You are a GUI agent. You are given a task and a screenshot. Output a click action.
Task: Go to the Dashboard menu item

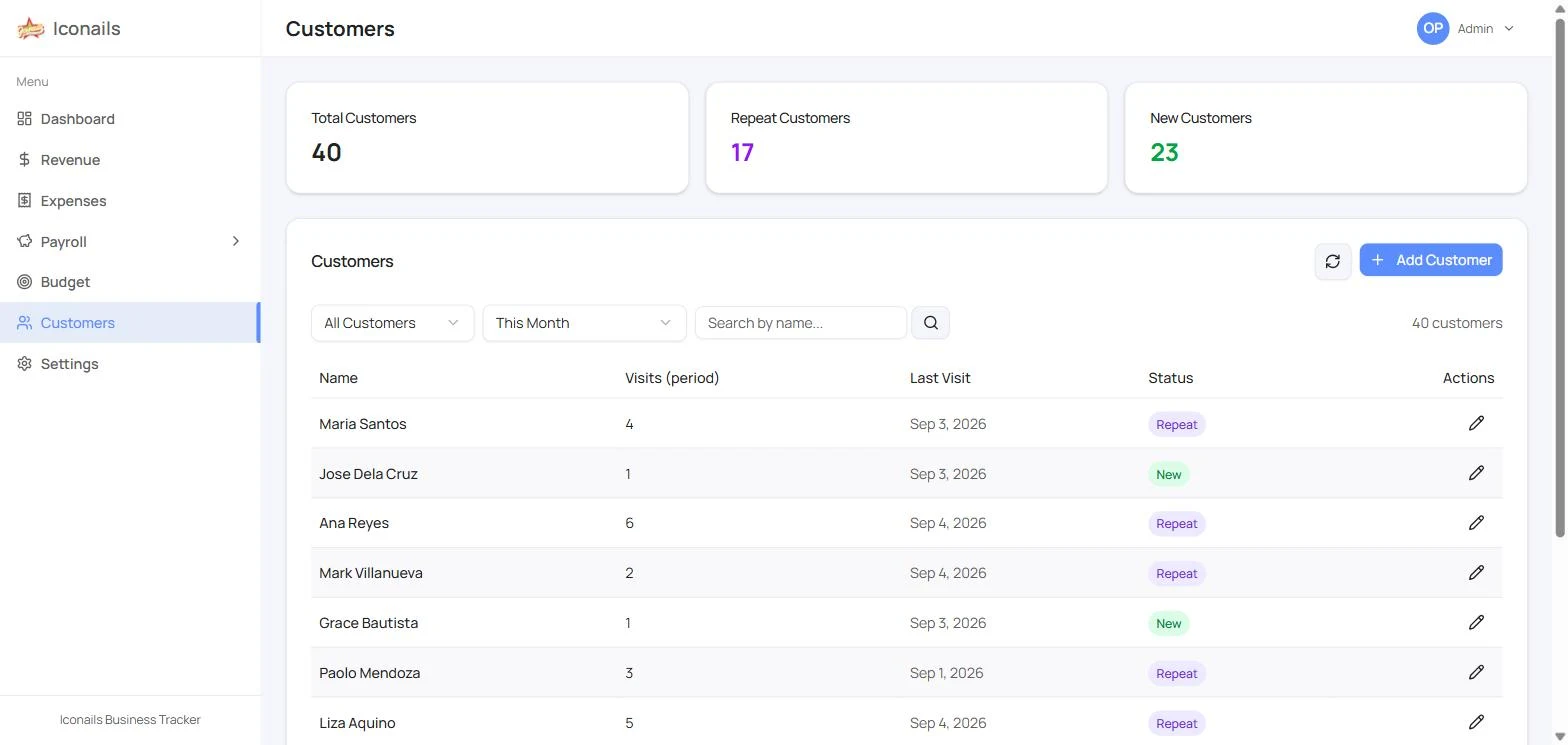click(x=130, y=118)
